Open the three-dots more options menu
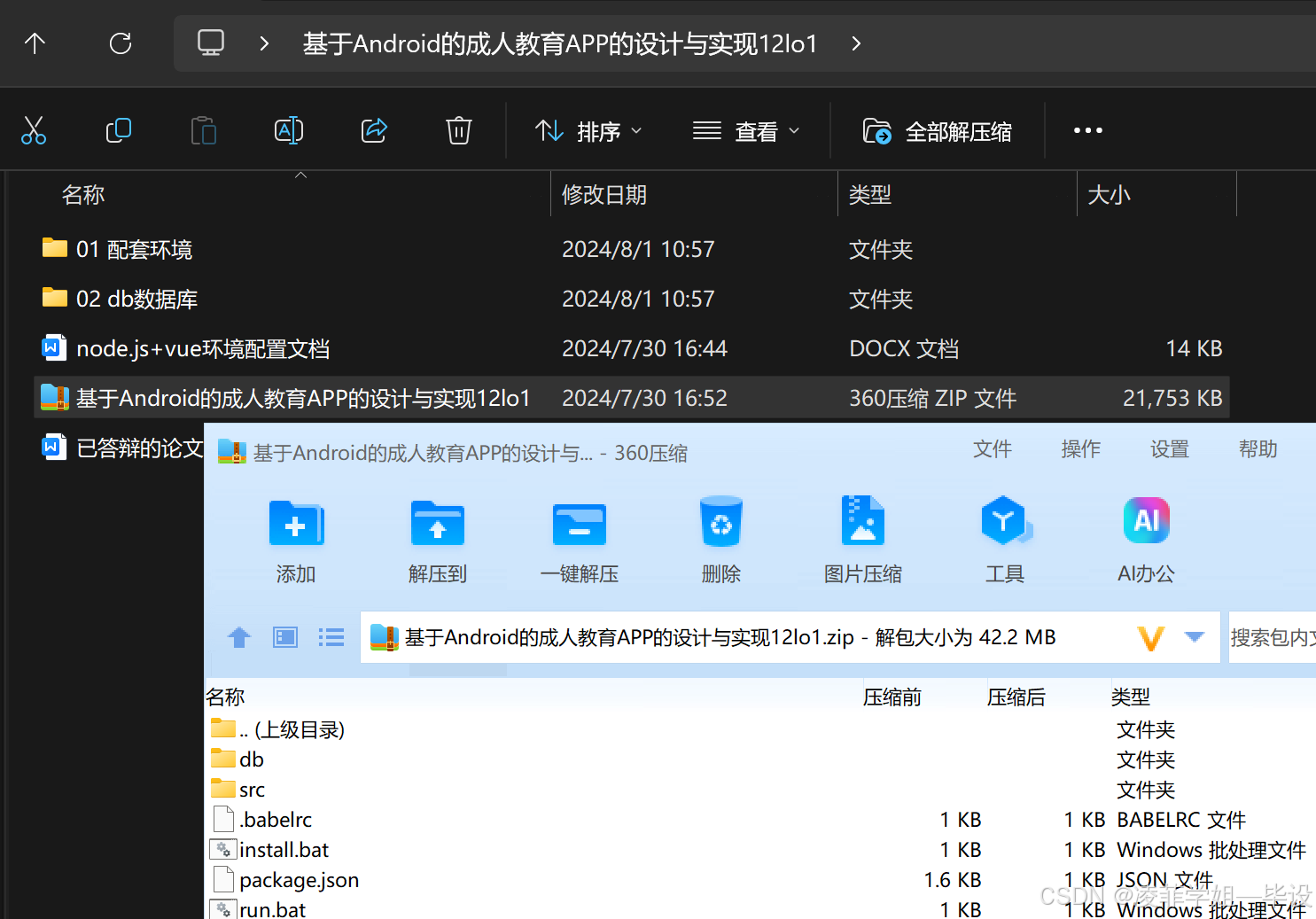This screenshot has width=1316, height=919. [x=1088, y=131]
